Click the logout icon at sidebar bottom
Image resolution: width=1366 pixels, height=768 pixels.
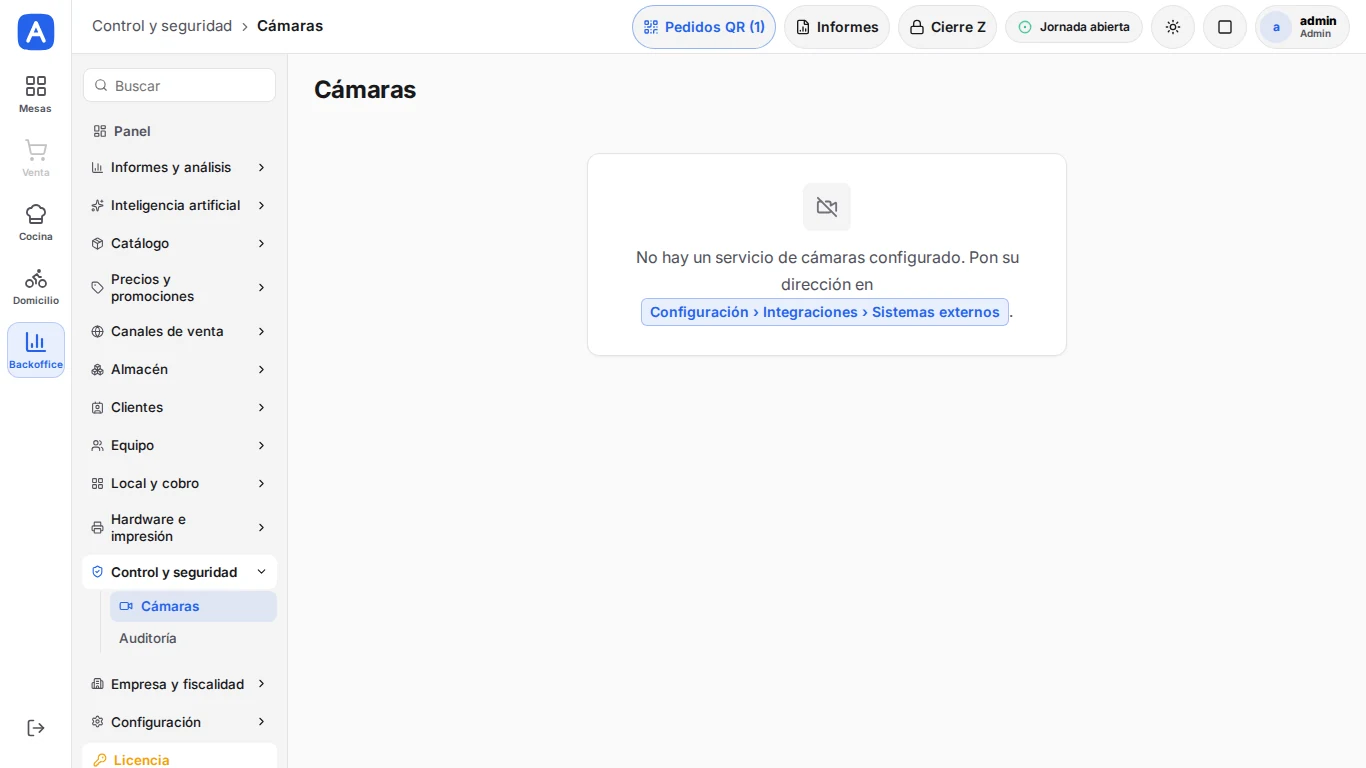tap(36, 728)
